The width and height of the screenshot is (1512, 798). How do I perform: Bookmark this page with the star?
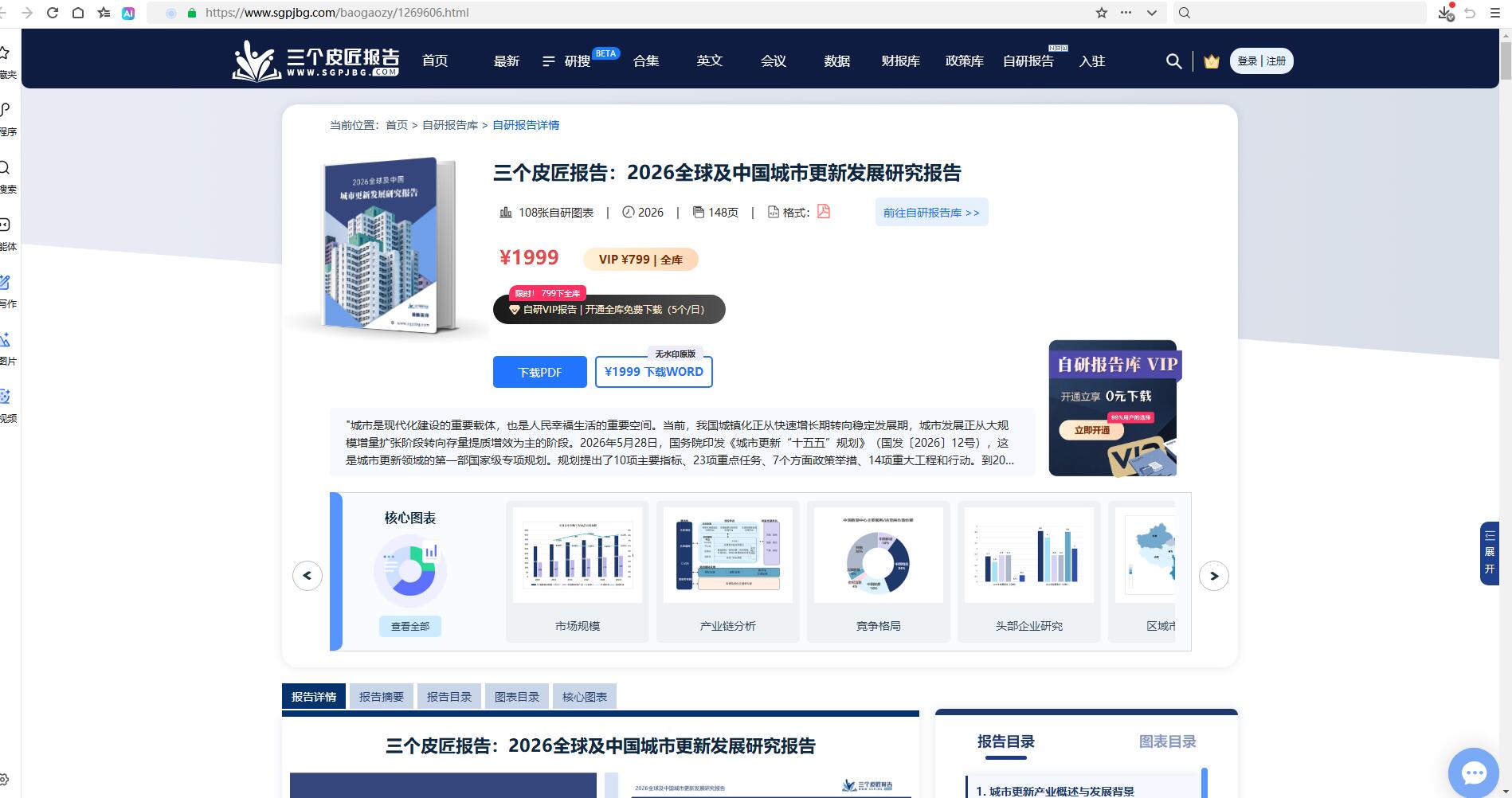(1102, 13)
